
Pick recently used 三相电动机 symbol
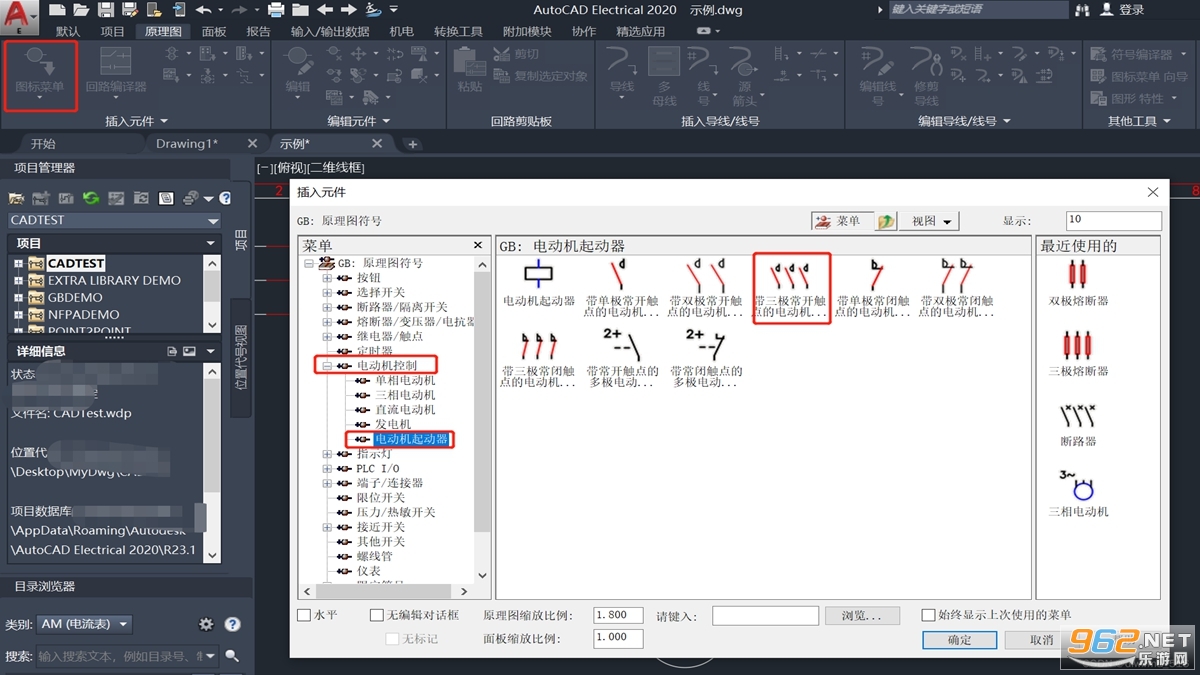pyautogui.click(x=1078, y=493)
